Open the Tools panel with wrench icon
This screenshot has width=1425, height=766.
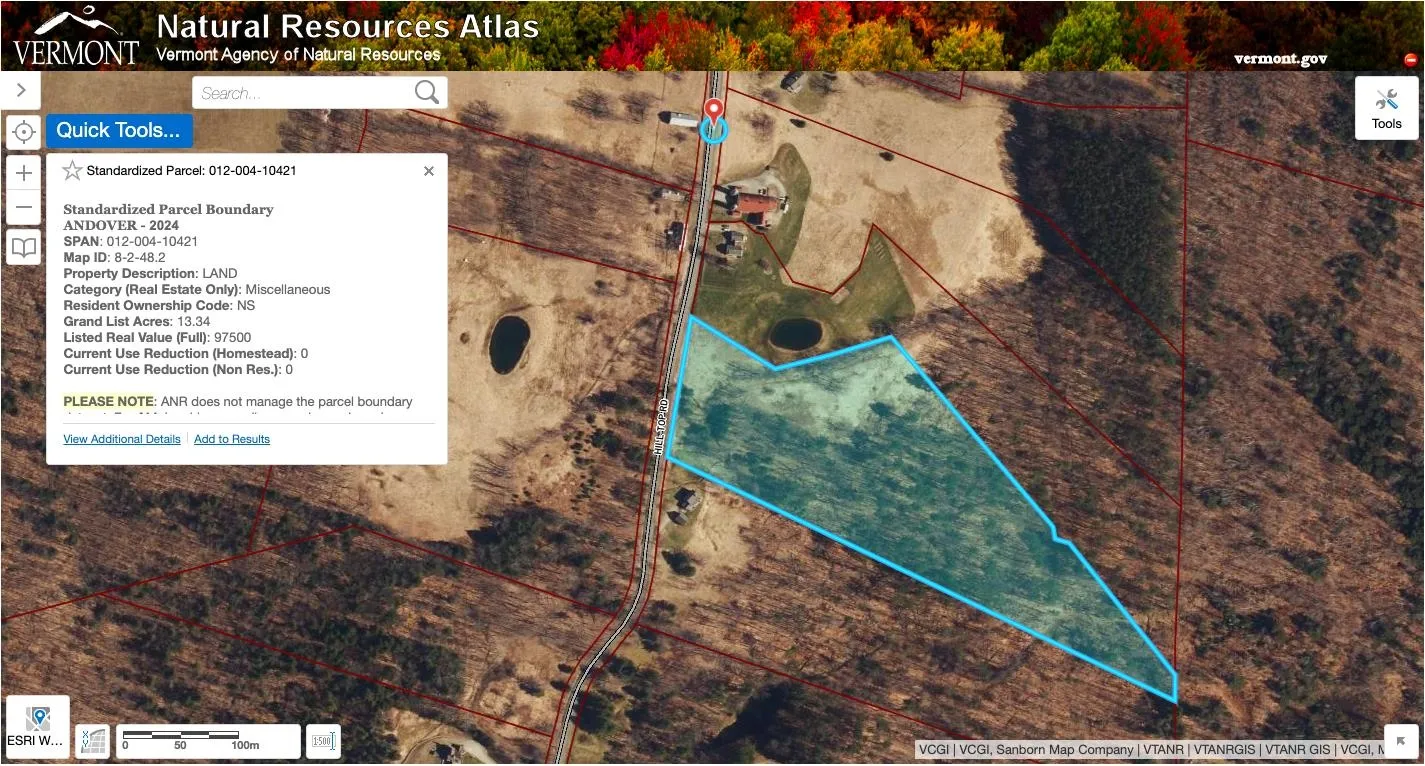point(1386,108)
